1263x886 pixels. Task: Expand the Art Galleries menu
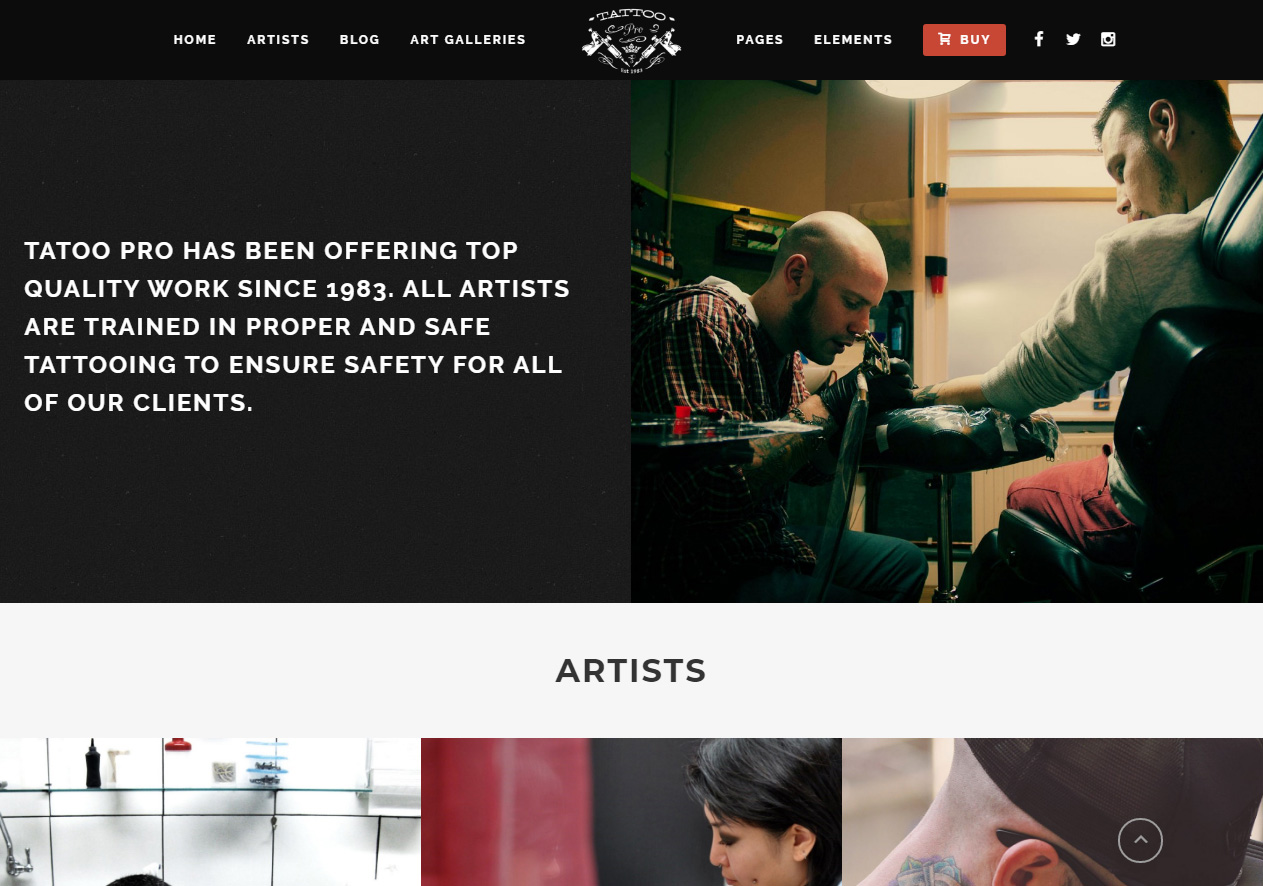[468, 40]
